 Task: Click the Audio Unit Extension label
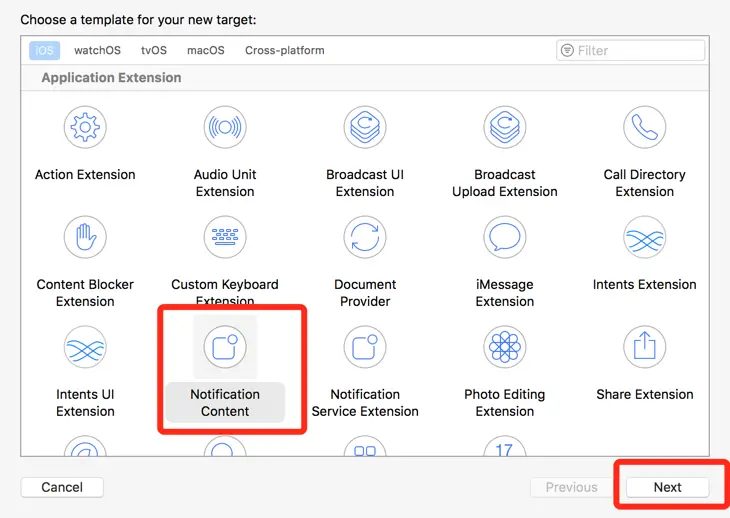point(225,183)
